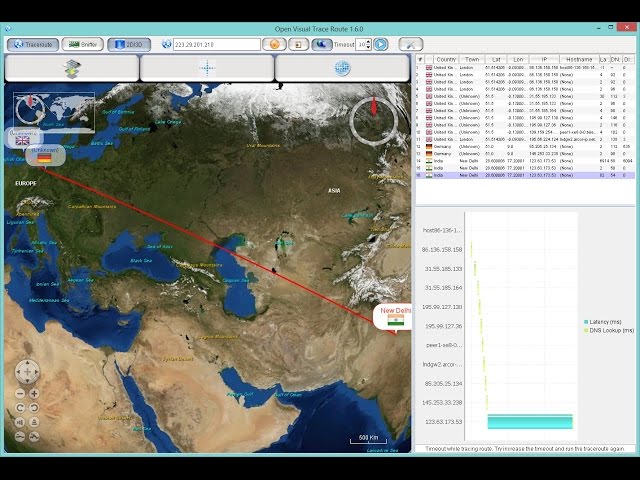Click the target IP address input field
Viewport: 640px width, 480px height.
(217, 44)
